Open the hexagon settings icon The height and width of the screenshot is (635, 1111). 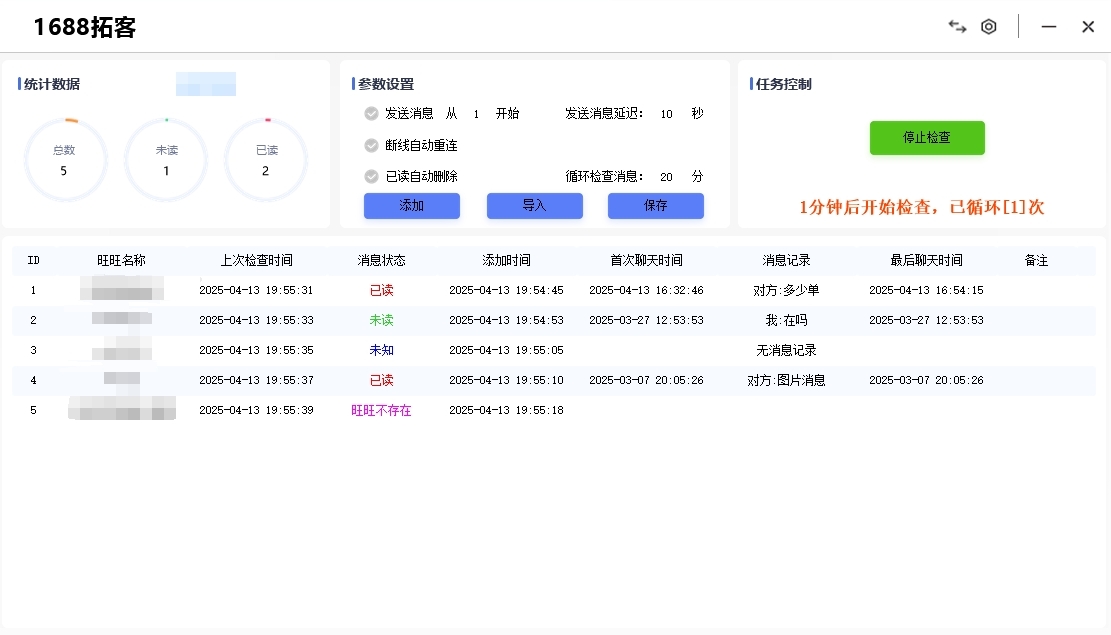pyautogui.click(x=988, y=27)
